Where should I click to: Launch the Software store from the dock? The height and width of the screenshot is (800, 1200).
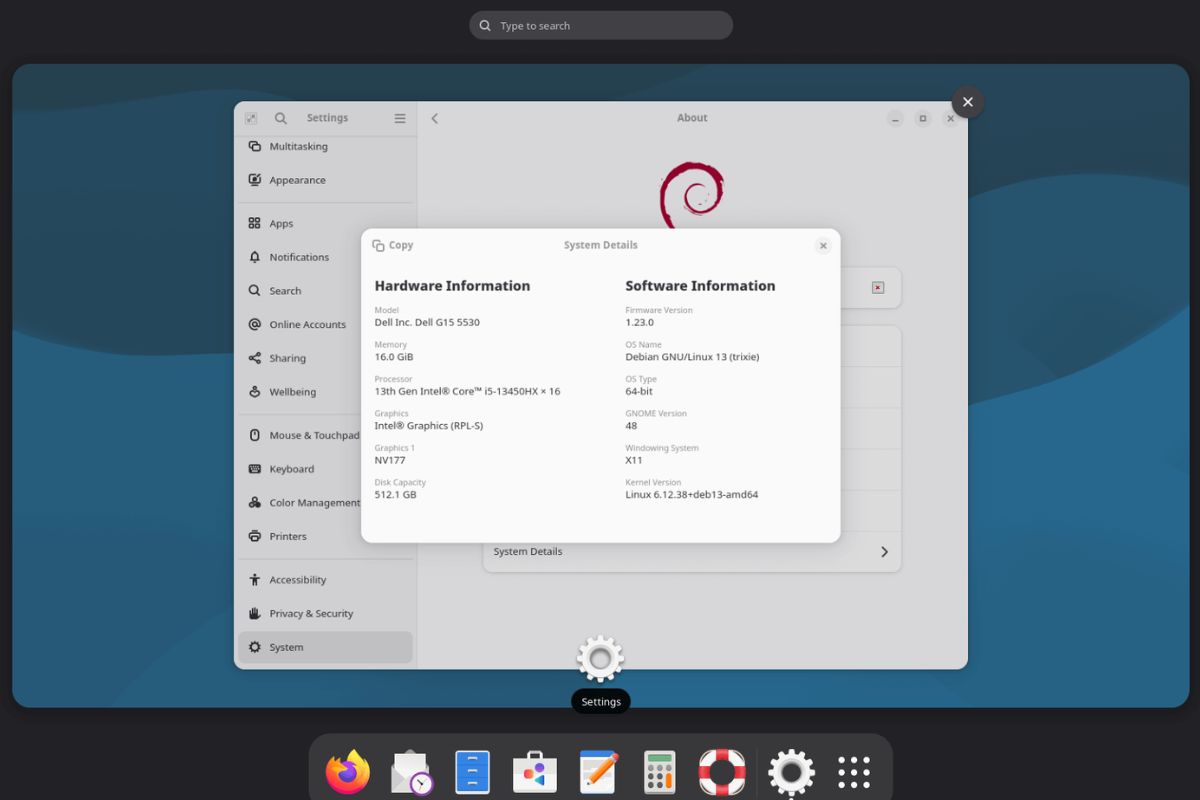[x=535, y=773]
